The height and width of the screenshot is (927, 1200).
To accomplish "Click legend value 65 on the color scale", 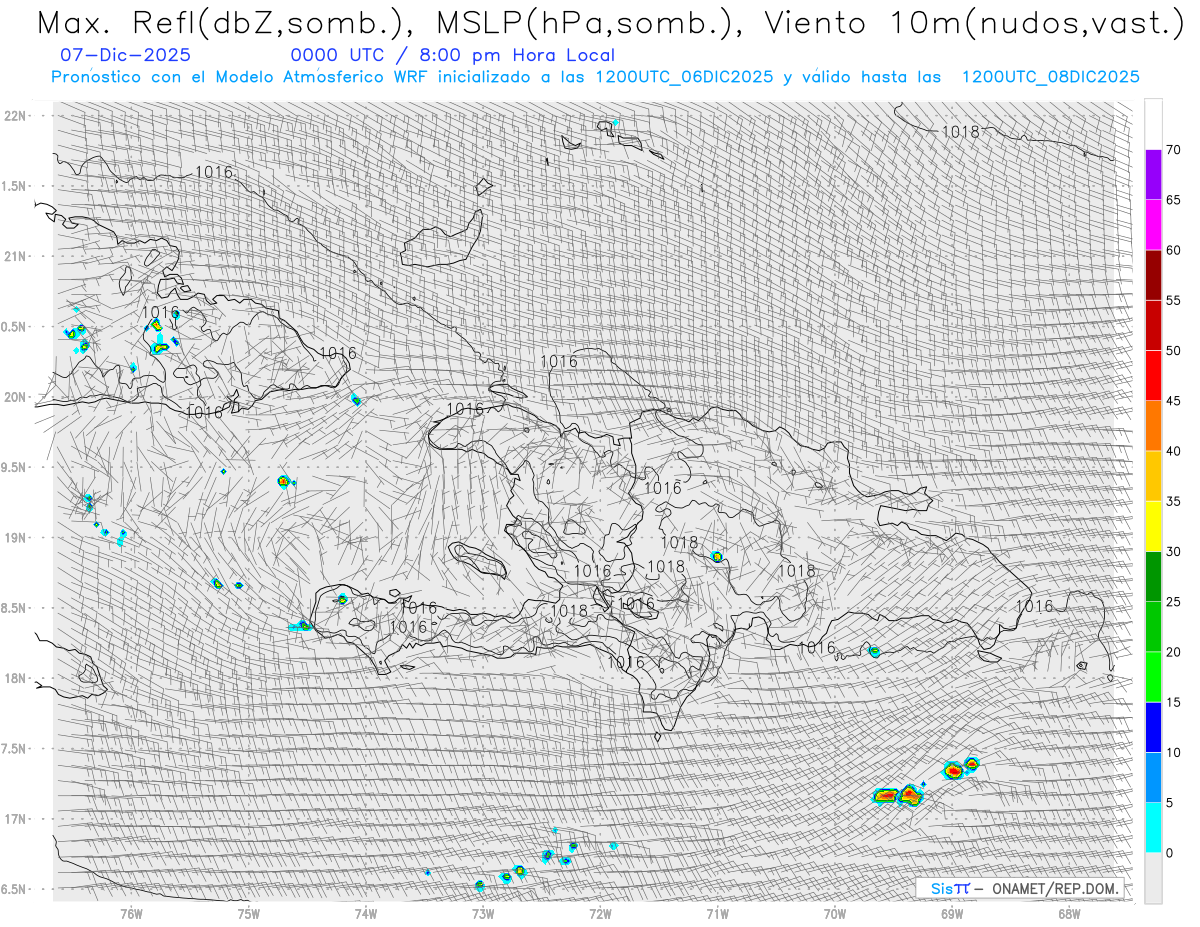I will (x=1174, y=200).
